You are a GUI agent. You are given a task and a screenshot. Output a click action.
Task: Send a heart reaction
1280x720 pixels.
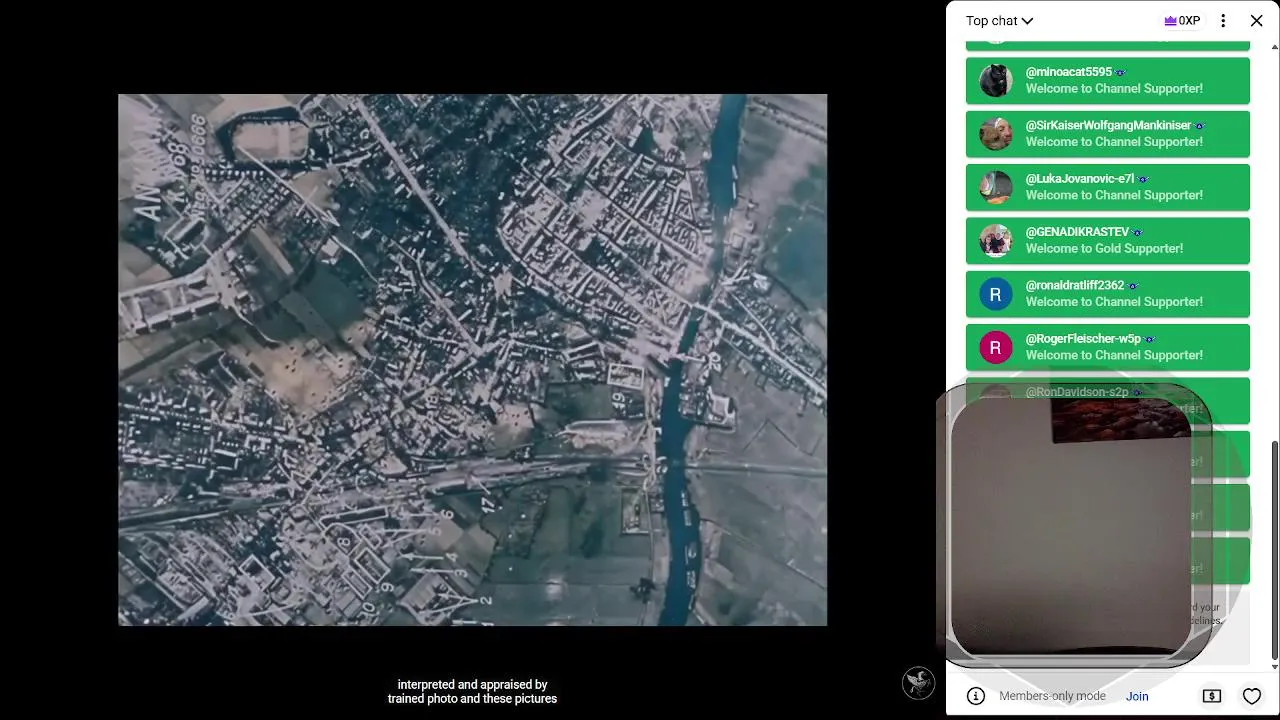1252,696
